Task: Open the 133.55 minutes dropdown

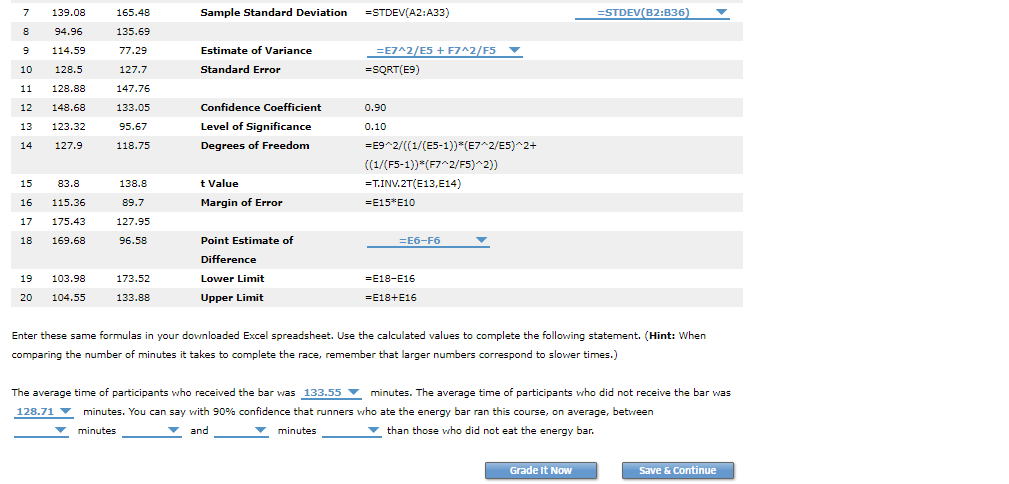Action: click(x=331, y=393)
